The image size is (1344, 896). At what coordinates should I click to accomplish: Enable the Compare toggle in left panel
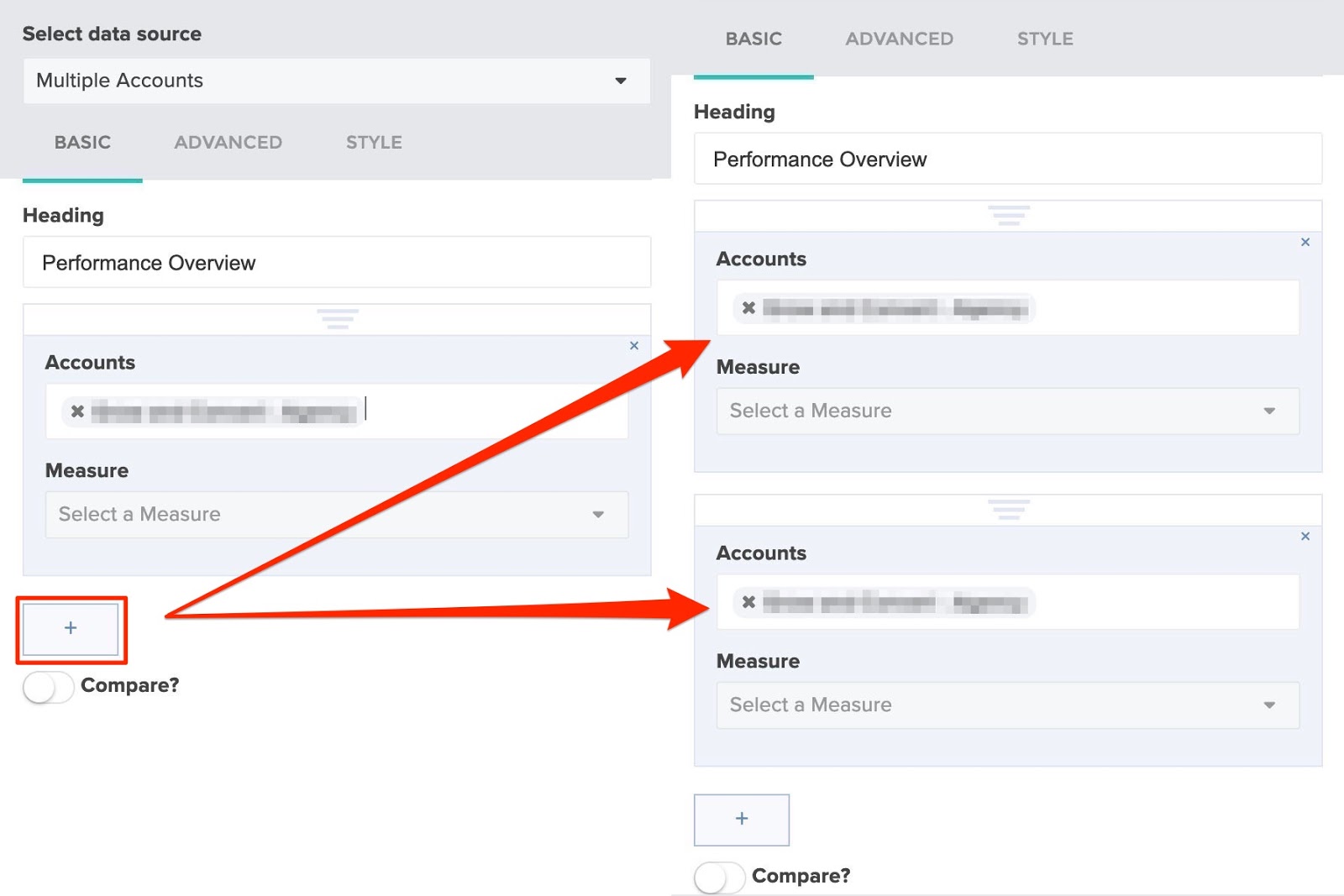[x=48, y=687]
